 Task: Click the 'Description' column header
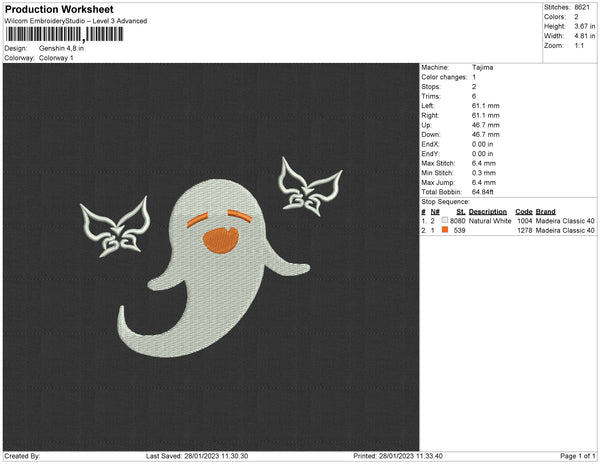coord(488,212)
